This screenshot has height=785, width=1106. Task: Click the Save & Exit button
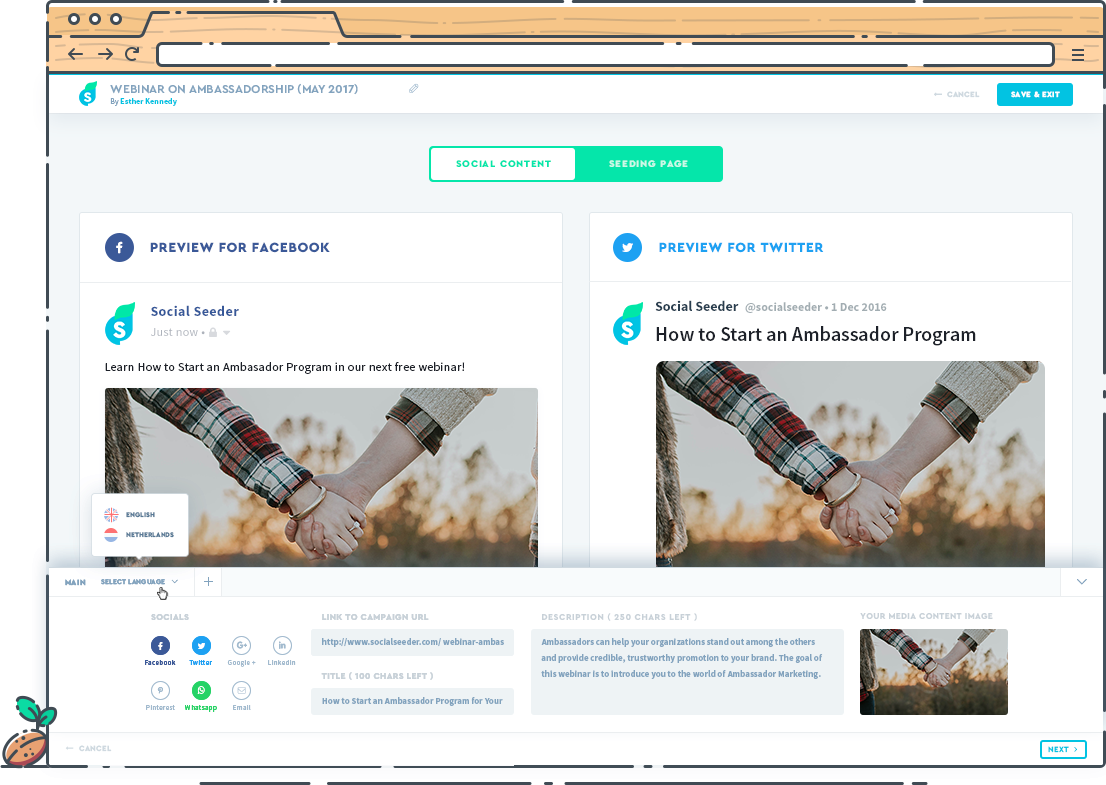coord(1035,94)
